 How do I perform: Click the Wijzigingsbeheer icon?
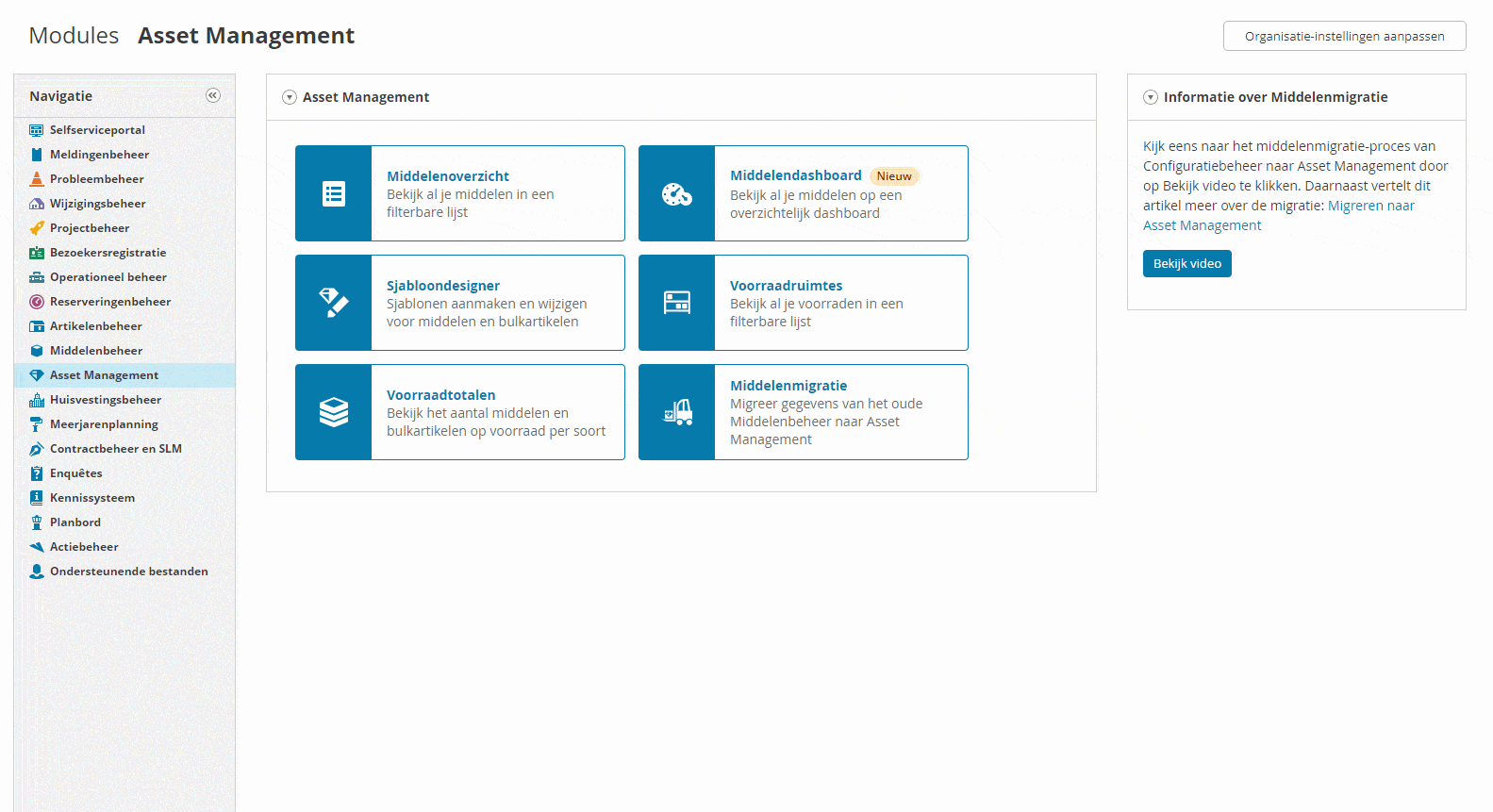pos(37,204)
